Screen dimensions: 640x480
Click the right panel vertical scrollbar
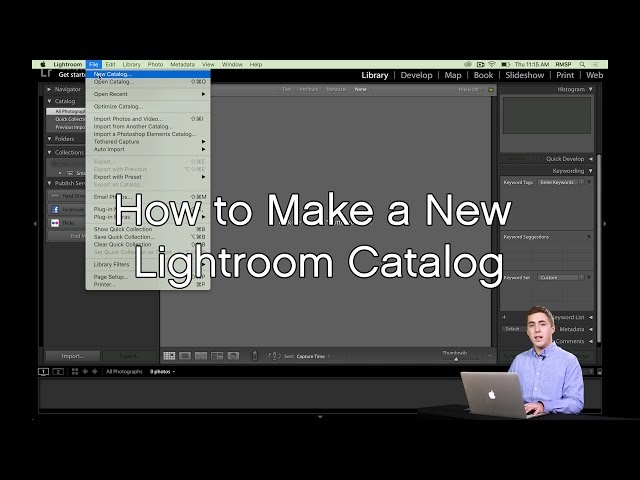click(598, 249)
